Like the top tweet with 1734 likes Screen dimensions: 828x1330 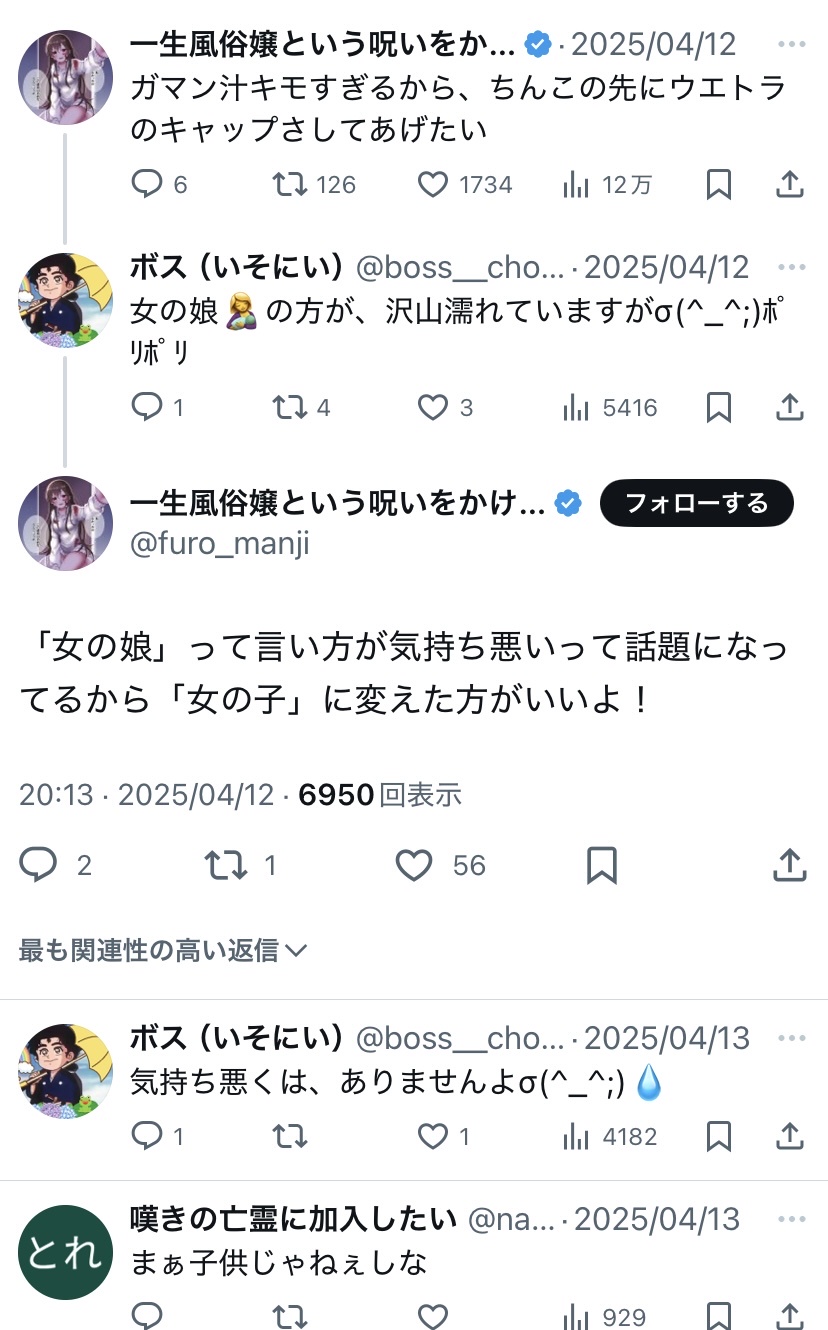coord(432,184)
